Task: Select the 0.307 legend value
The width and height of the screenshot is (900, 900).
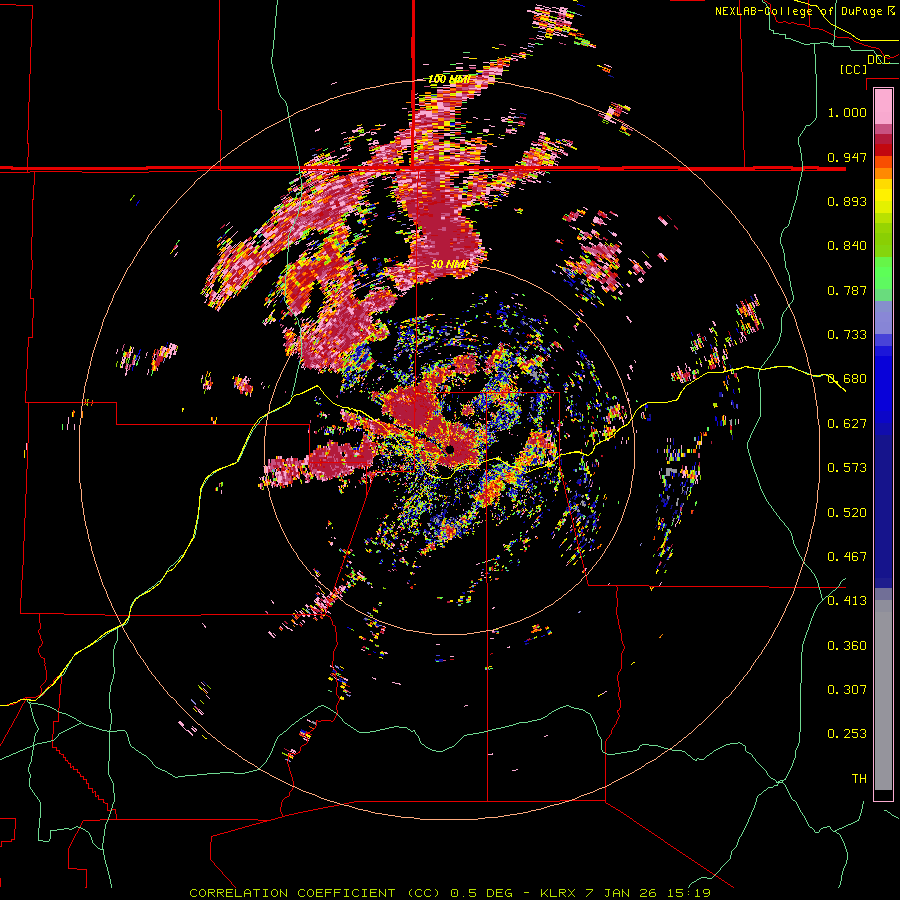Action: pos(847,690)
